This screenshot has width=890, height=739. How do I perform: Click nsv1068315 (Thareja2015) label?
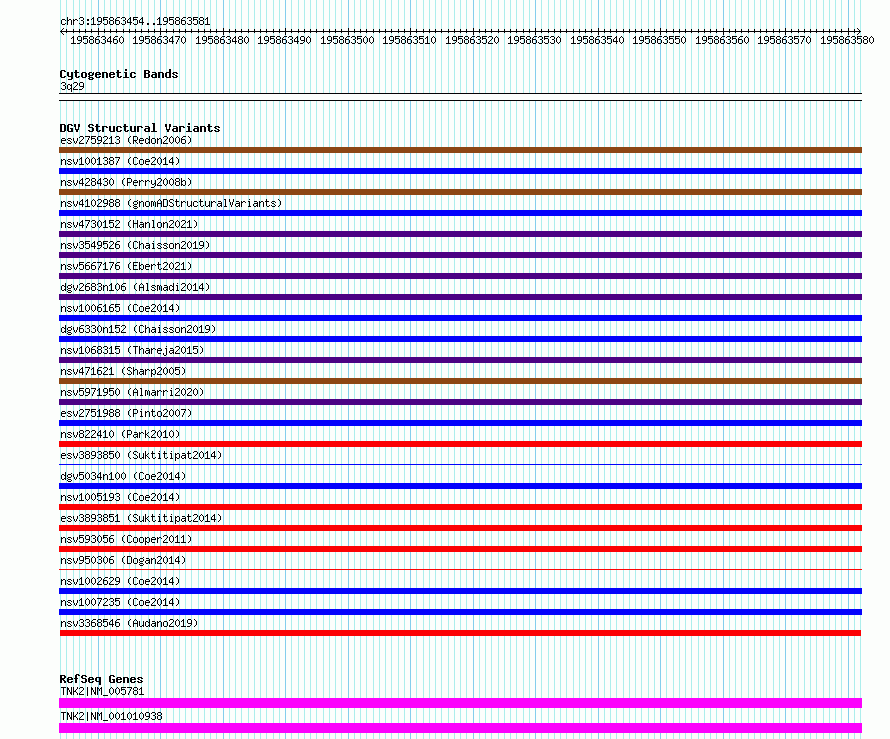coord(132,350)
